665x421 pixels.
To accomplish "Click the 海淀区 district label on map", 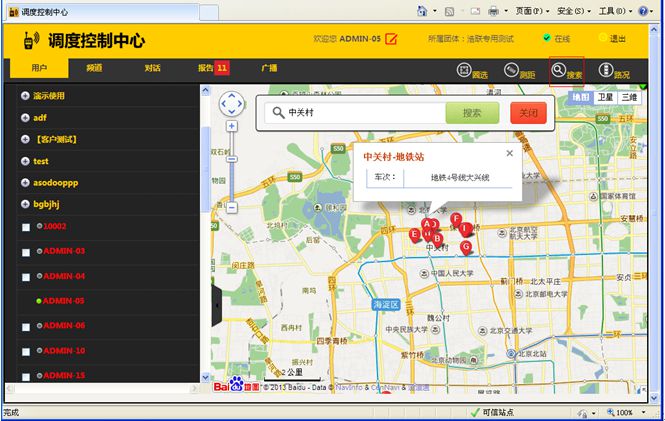I will pyautogui.click(x=386, y=304).
